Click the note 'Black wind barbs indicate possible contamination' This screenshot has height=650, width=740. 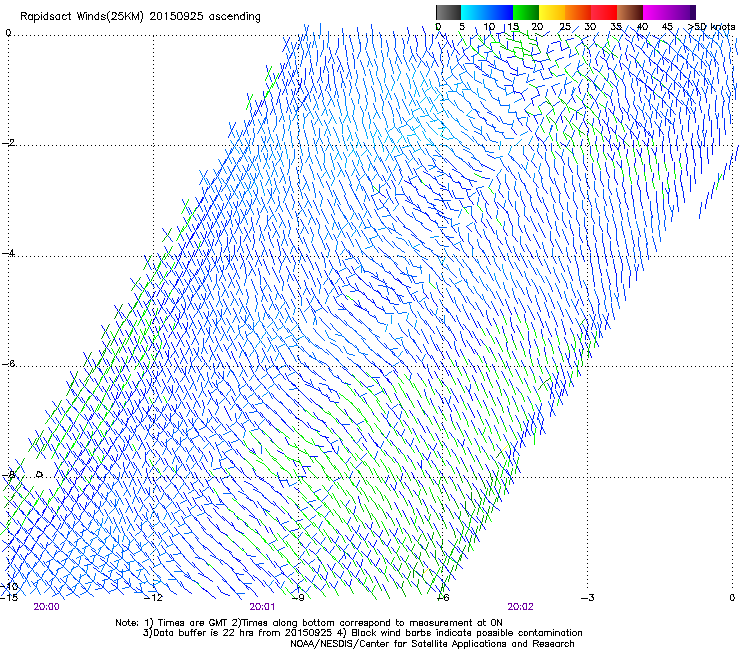(467, 633)
